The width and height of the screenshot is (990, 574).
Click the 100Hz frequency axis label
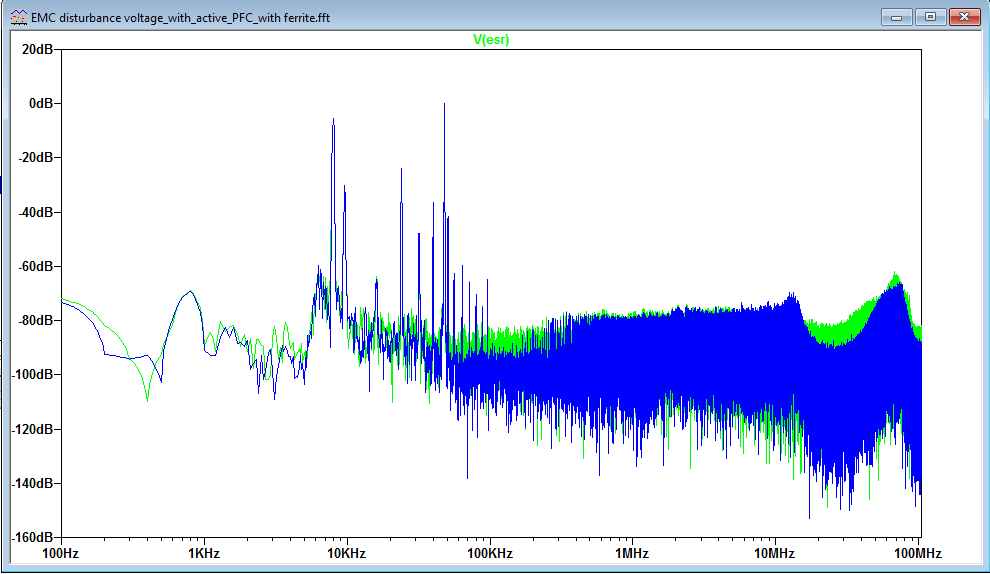coord(61,554)
